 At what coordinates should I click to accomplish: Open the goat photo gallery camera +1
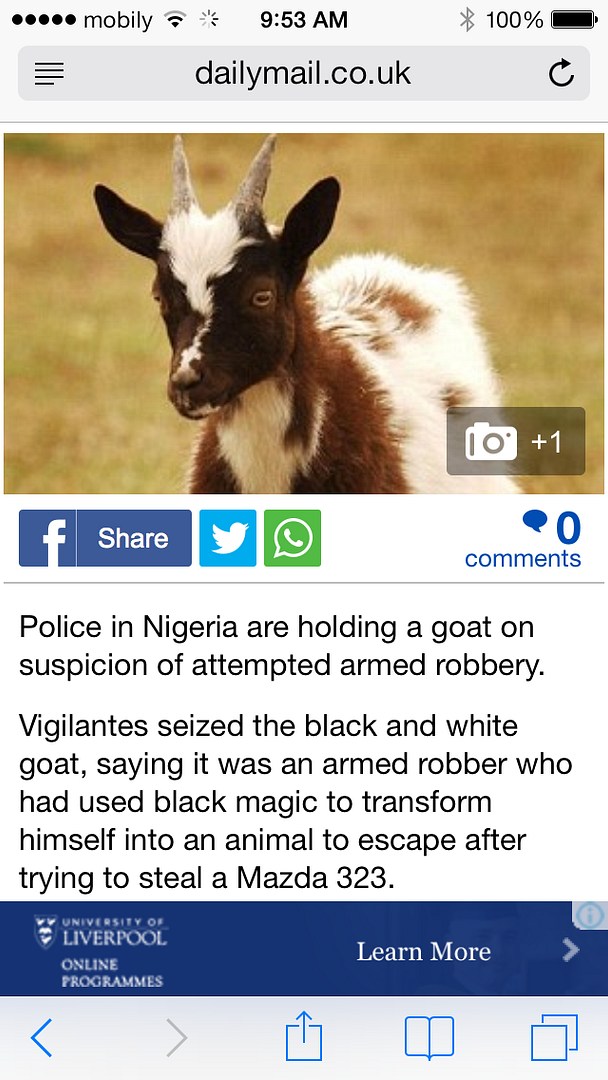tap(516, 442)
